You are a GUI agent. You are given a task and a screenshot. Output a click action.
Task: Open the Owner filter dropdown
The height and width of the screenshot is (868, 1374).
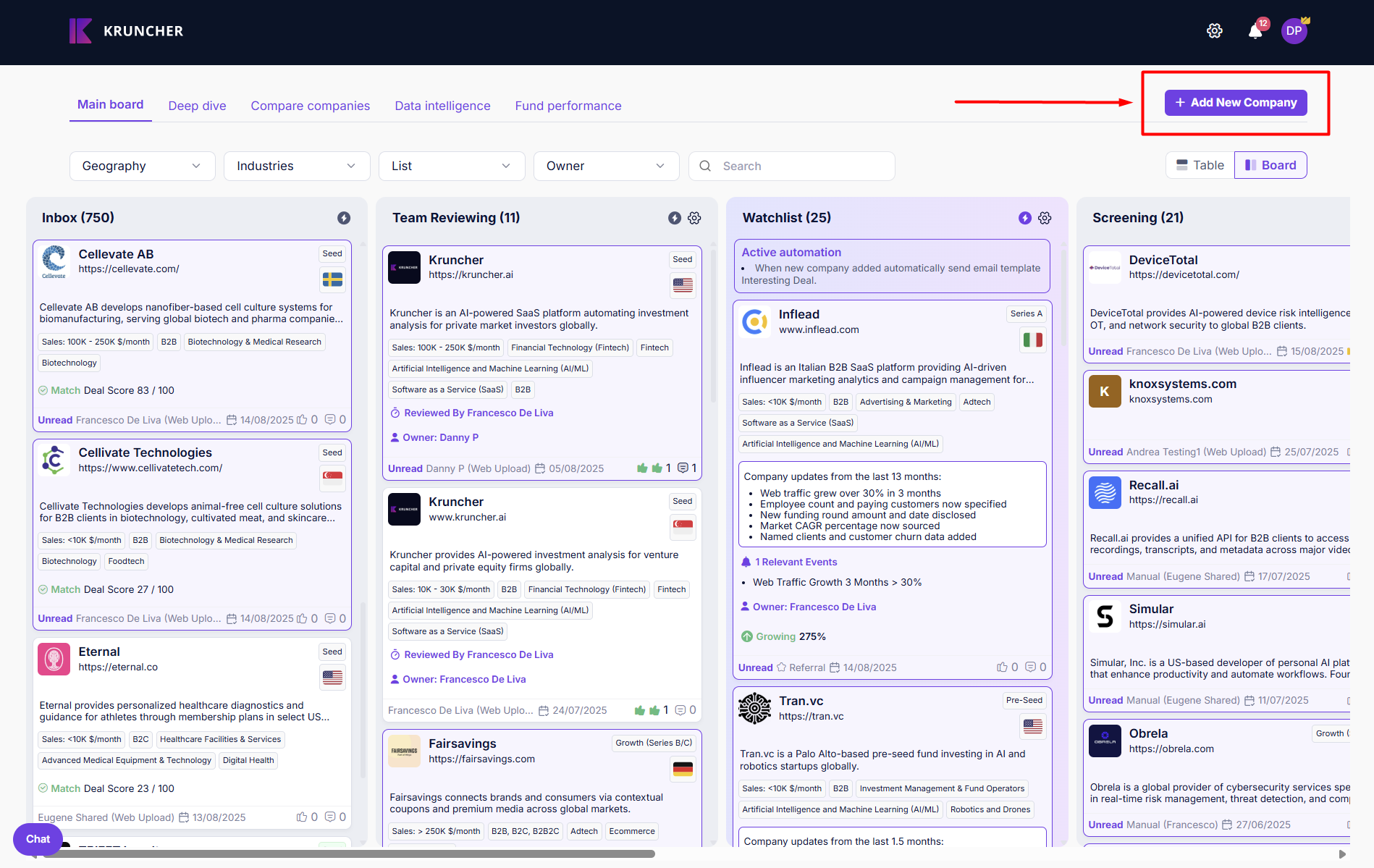(x=606, y=166)
